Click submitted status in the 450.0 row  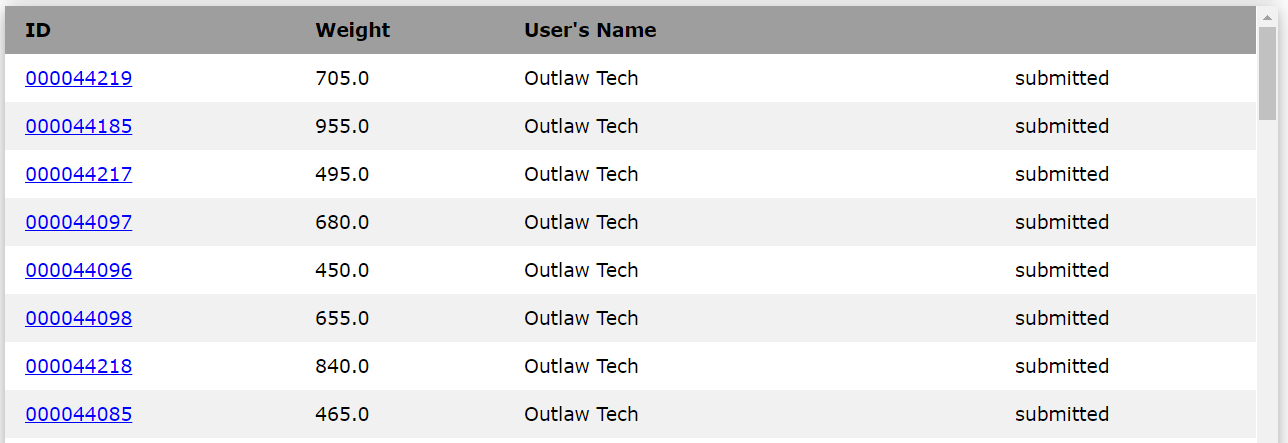click(x=1061, y=270)
